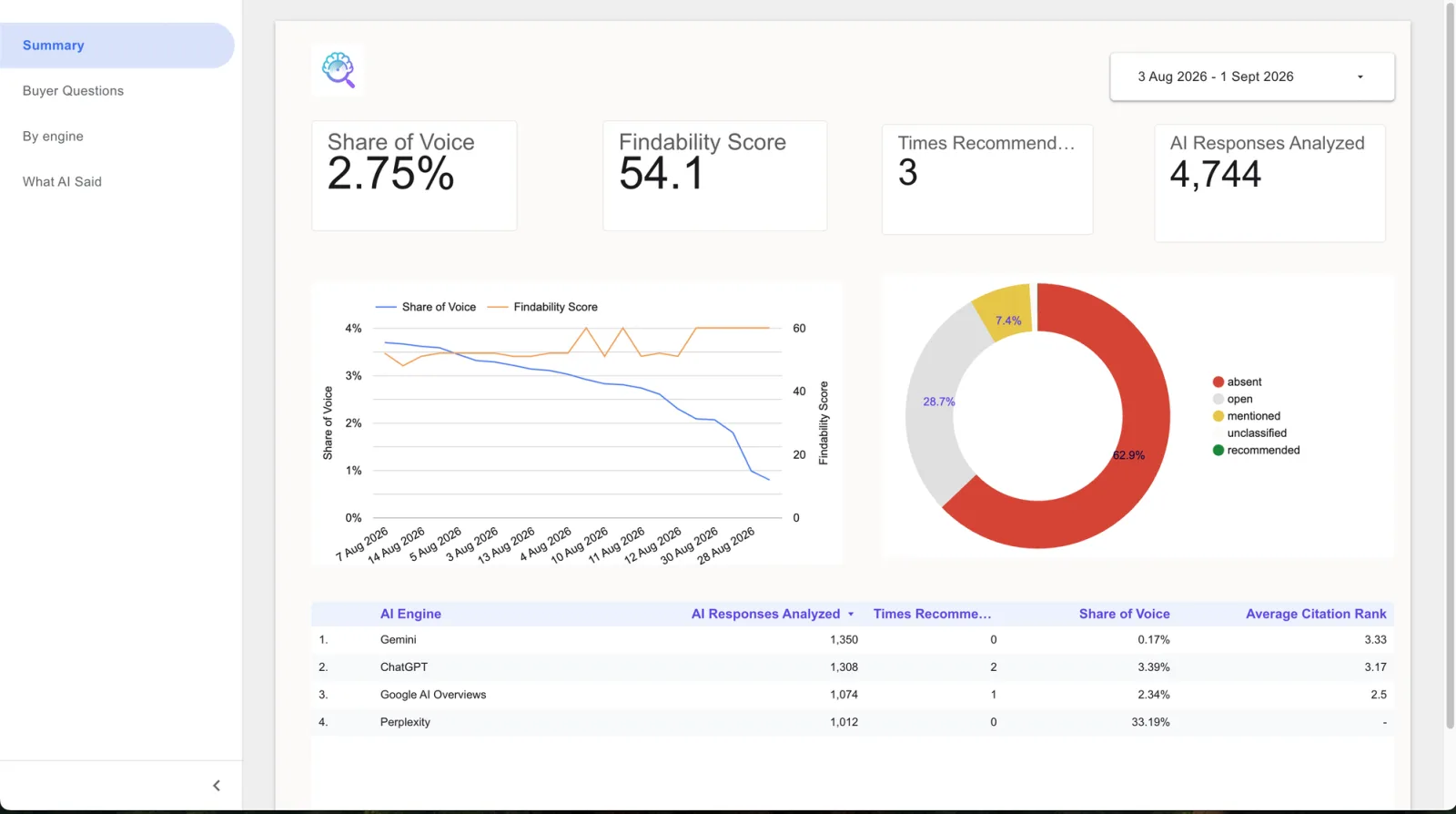Click the 28 Aug 2026 axis label
Viewport: 1456px width, 814px height.
point(726,545)
